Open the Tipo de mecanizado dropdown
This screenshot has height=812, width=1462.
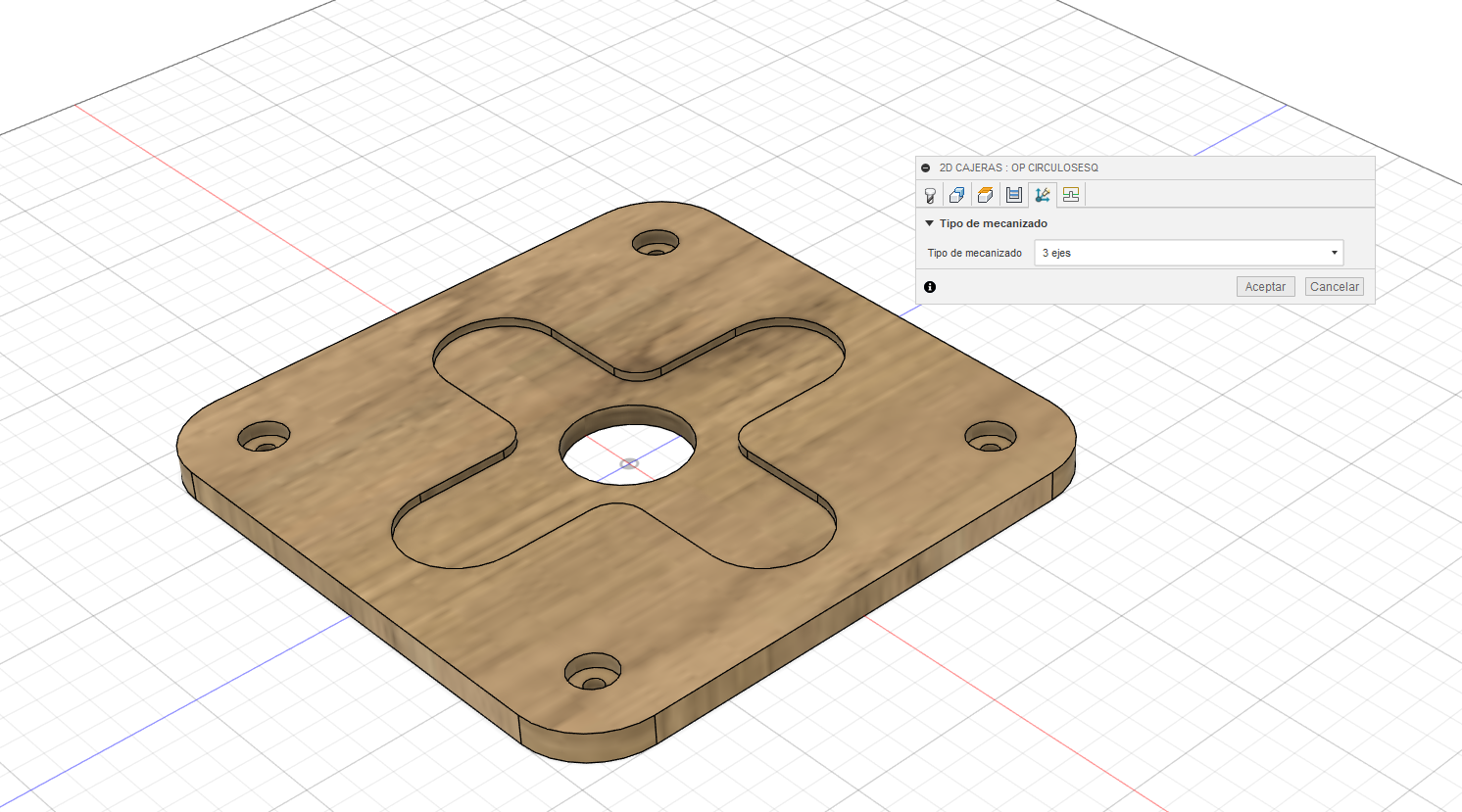[1189, 253]
